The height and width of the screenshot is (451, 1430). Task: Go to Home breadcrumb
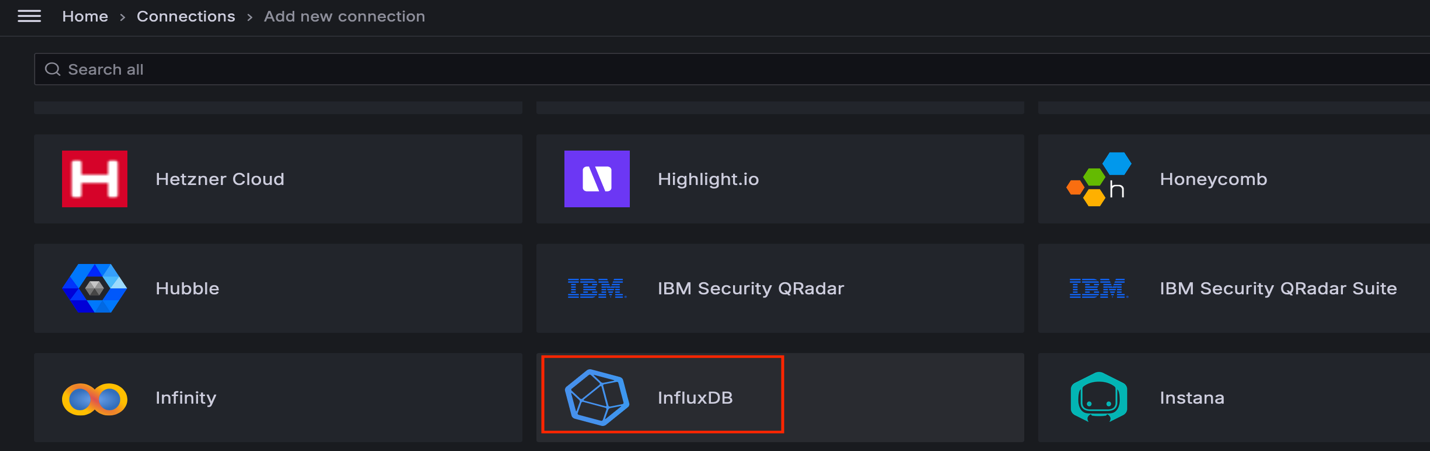[x=85, y=16]
